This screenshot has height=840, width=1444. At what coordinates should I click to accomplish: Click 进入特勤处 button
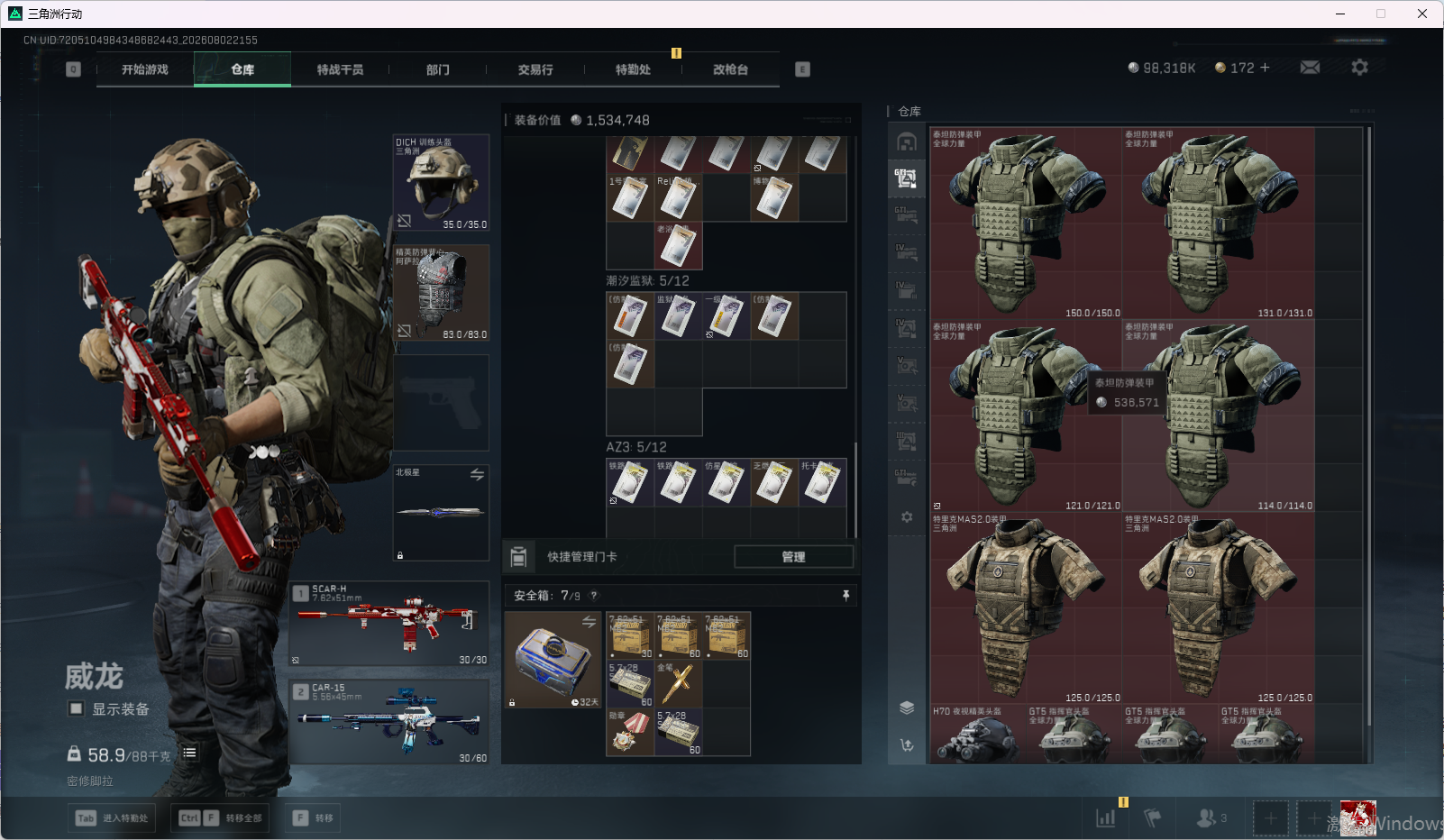pos(113,818)
